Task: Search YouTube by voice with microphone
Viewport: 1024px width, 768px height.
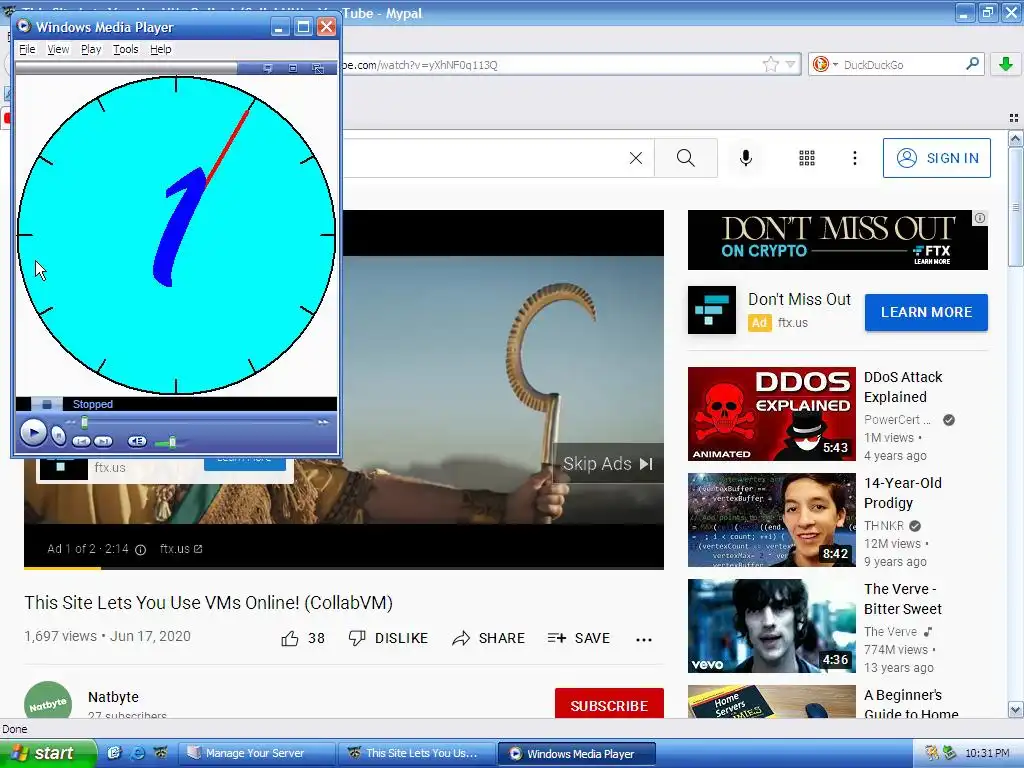Action: (746, 158)
